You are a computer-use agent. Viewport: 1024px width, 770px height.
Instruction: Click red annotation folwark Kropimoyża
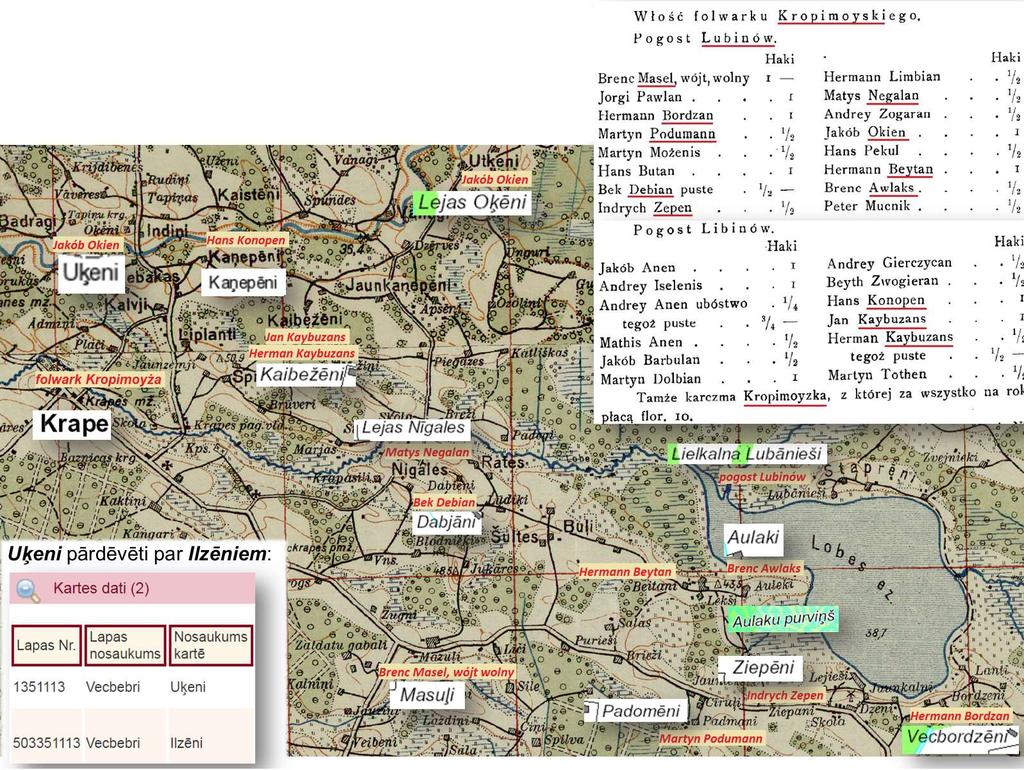coord(98,379)
